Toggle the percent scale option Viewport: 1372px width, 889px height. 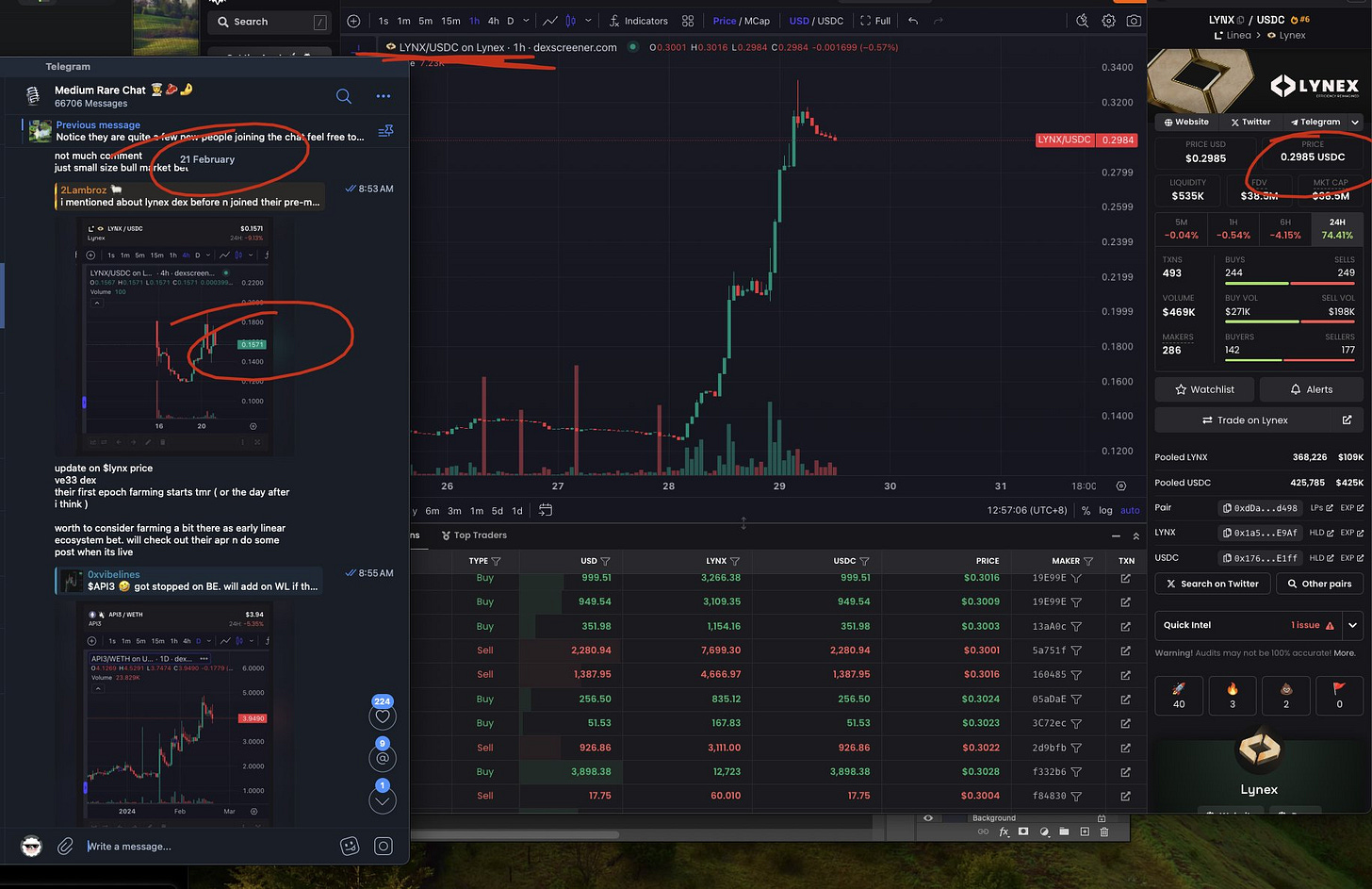(x=1086, y=511)
